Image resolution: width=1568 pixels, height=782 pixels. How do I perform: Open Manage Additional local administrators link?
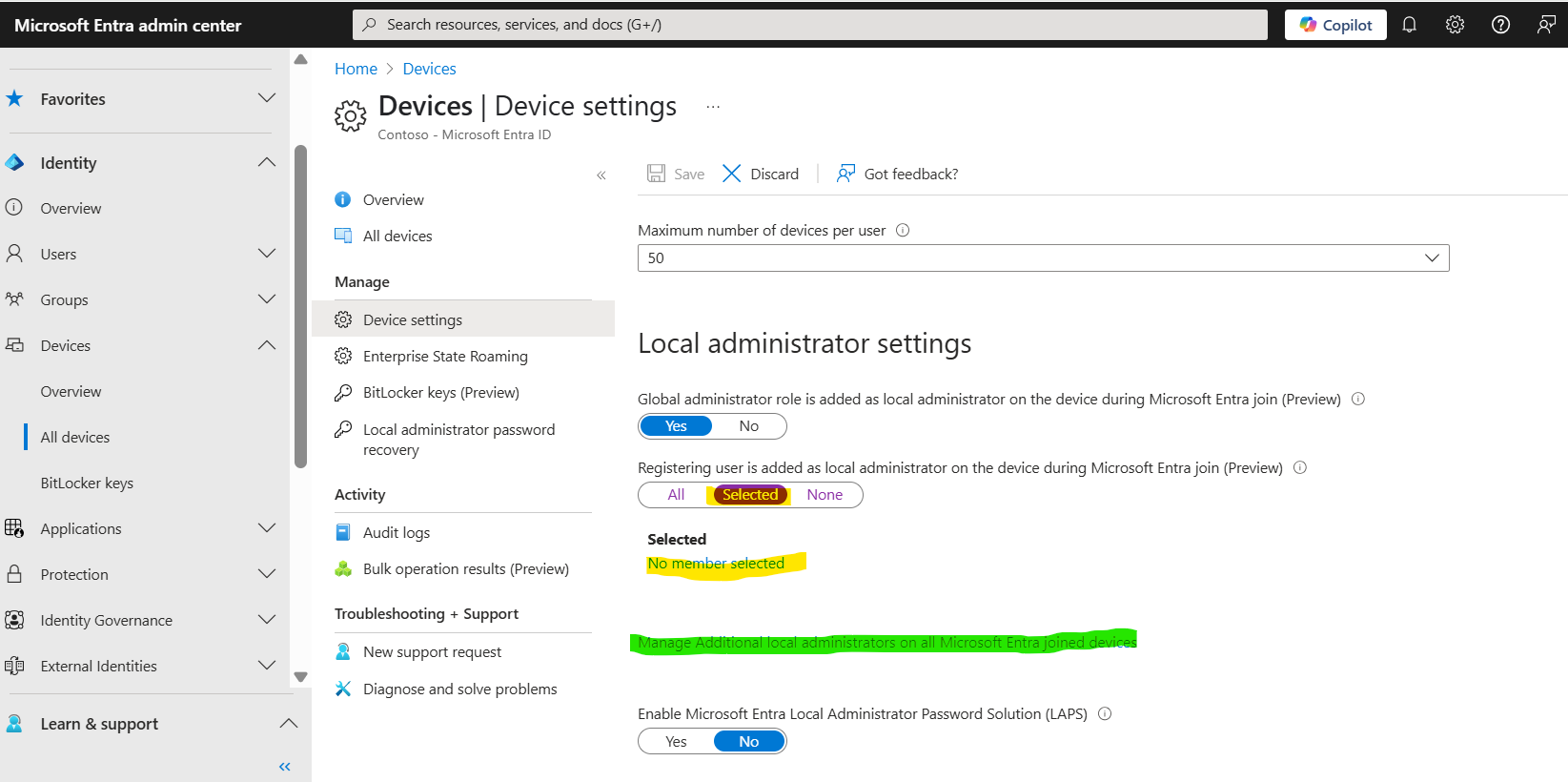click(x=887, y=643)
